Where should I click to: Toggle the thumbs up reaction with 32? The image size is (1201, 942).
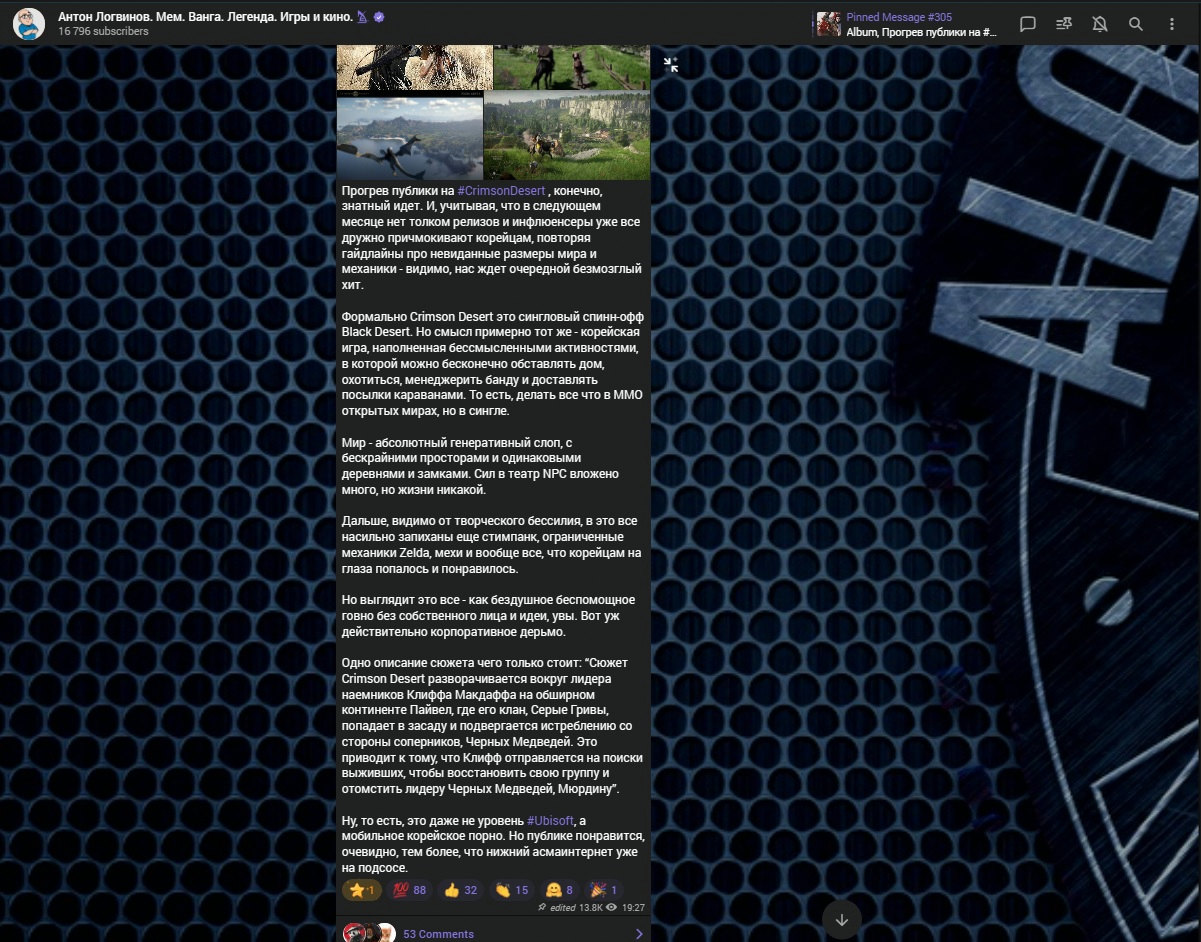click(461, 890)
